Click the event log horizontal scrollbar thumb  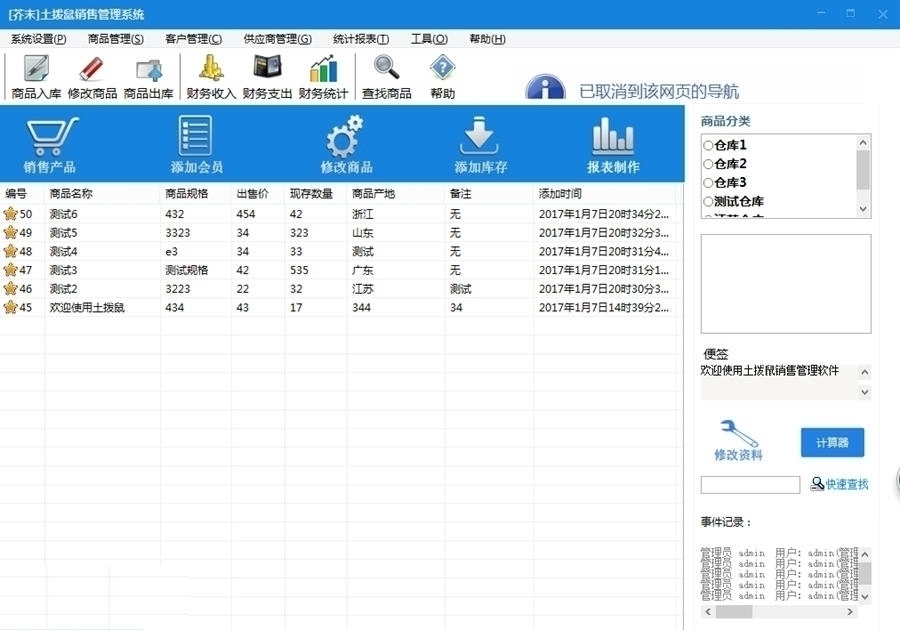click(734, 612)
